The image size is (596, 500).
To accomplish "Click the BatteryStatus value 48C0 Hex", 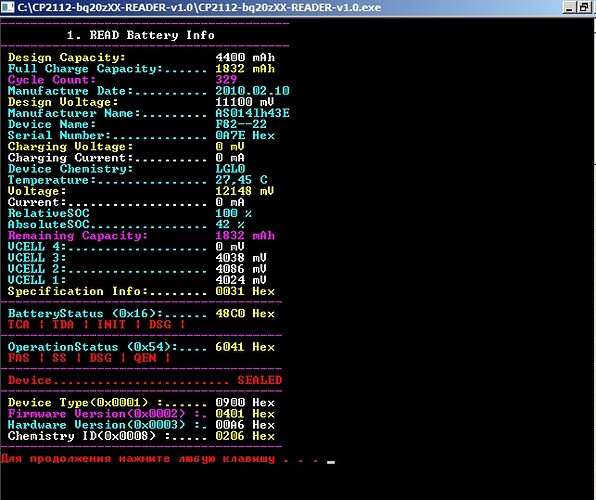I will [x=245, y=314].
